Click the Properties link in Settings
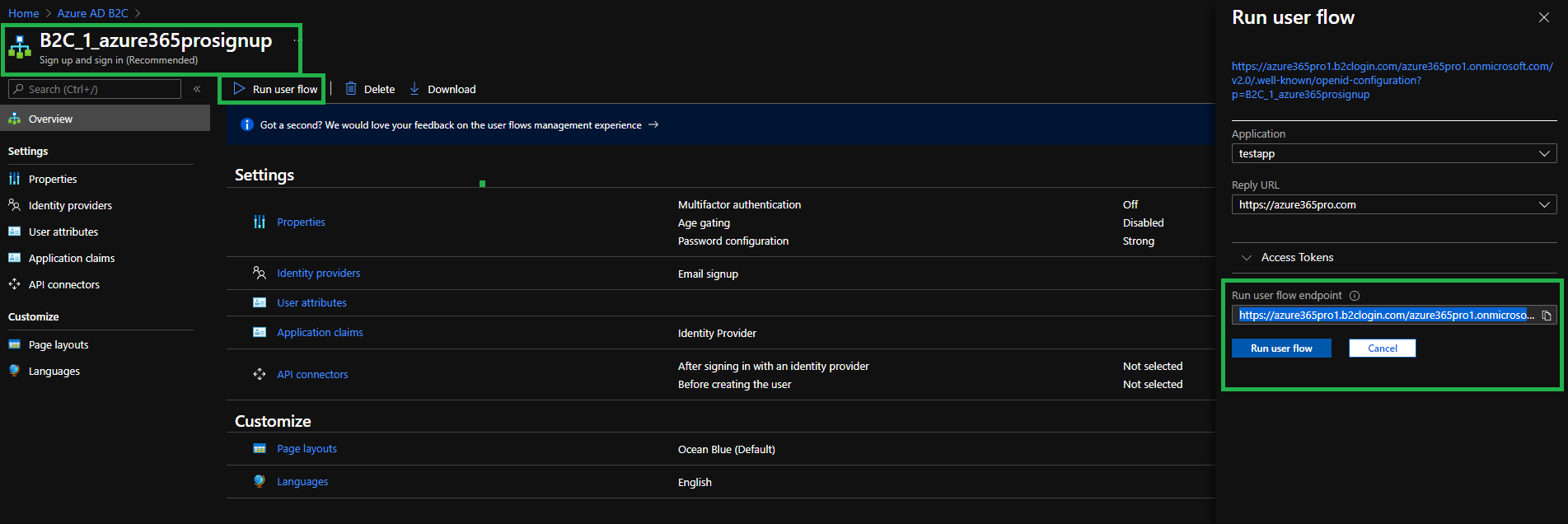Viewport: 1568px width, 524px height. [x=301, y=222]
